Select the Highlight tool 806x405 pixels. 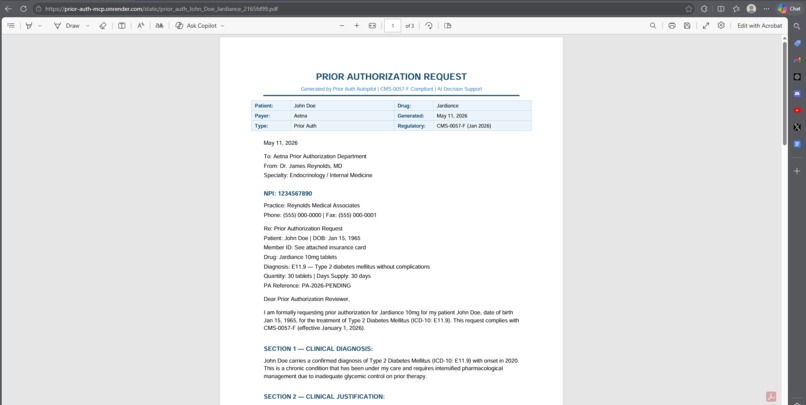click(29, 26)
